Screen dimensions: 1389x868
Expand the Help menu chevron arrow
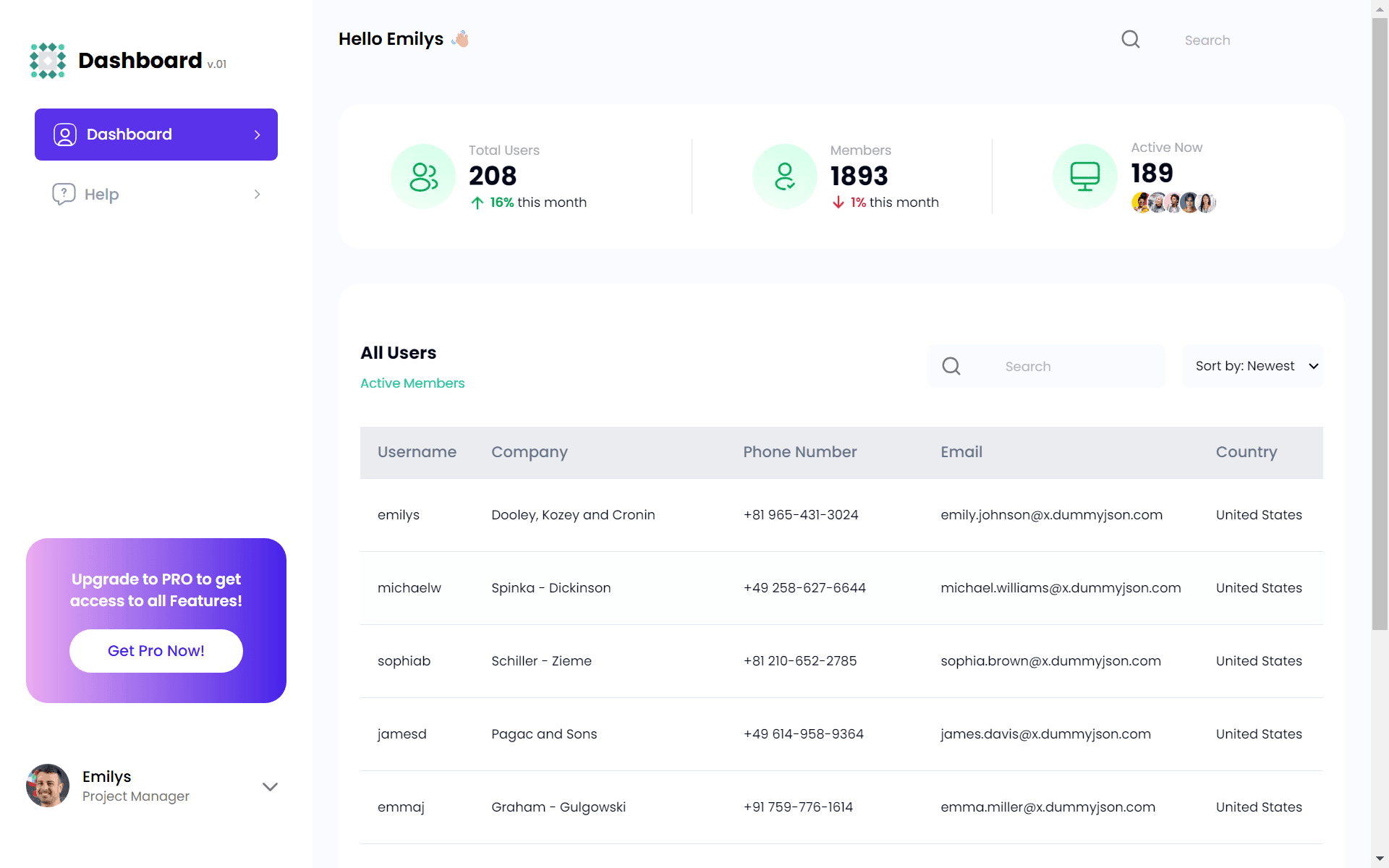coord(257,194)
